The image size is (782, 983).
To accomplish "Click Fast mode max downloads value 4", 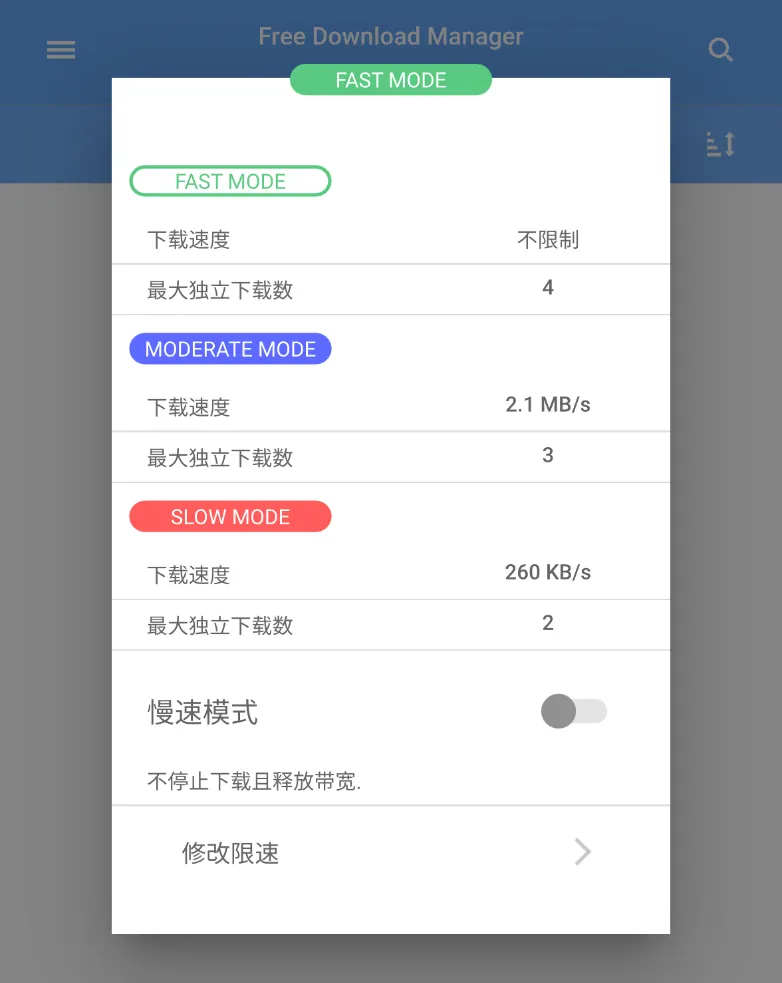I will (x=547, y=287).
